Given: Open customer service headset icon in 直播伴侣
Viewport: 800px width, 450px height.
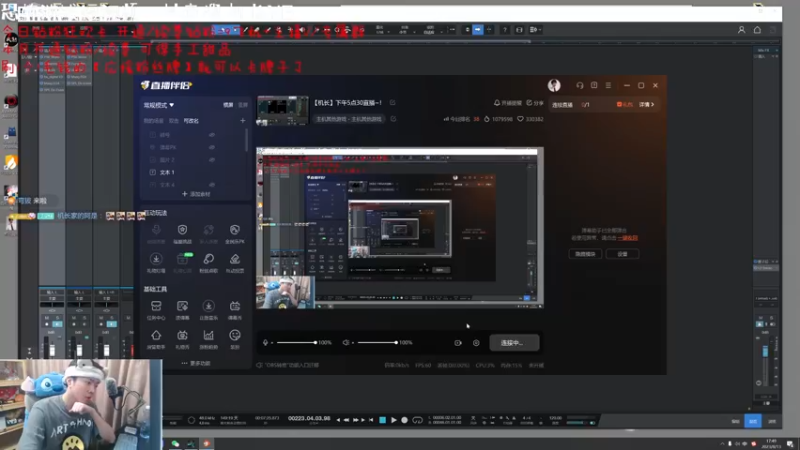Looking at the screenshot, I should click(580, 85).
